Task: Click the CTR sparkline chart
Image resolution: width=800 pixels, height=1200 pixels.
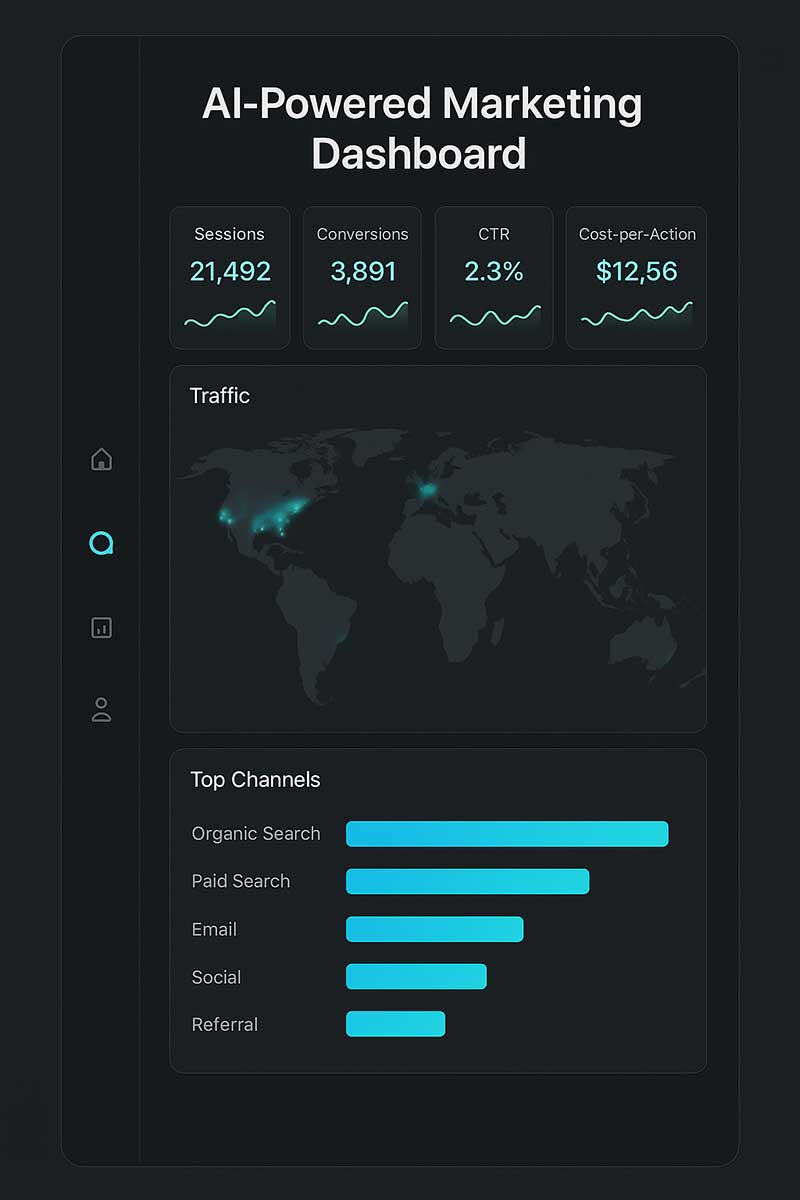Action: point(494,317)
